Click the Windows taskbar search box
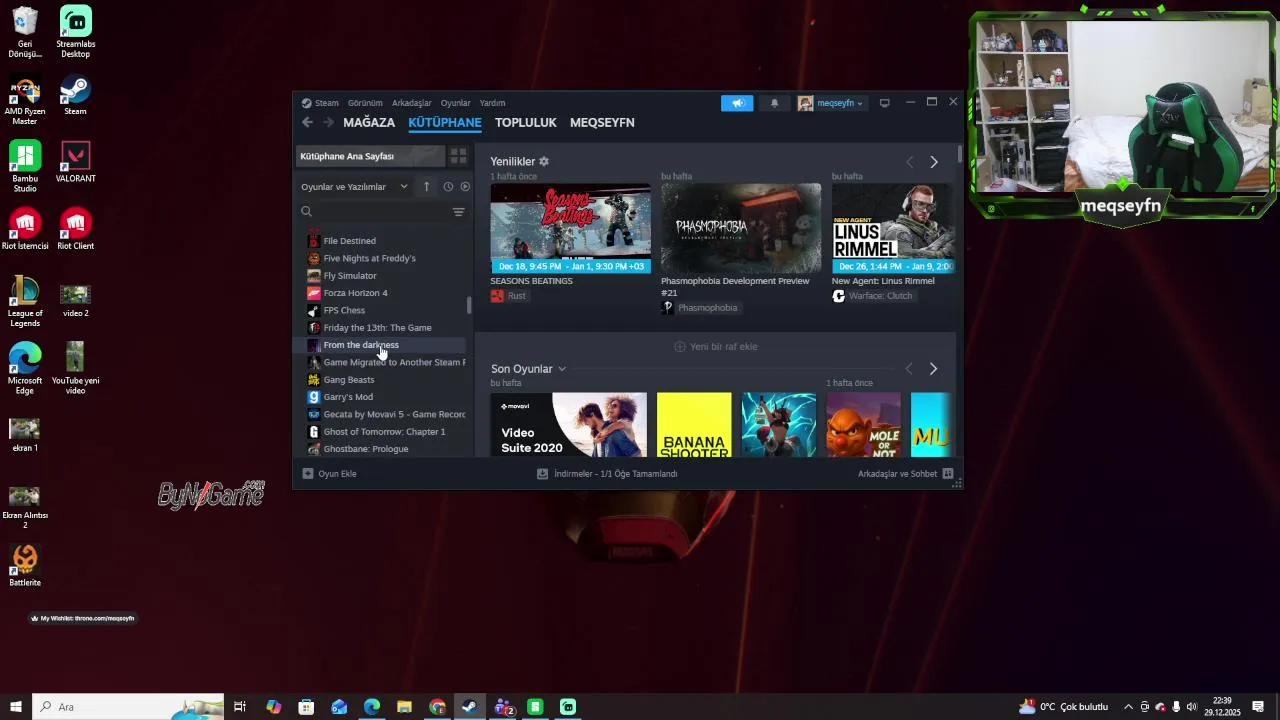The width and height of the screenshot is (1280, 720). tap(128, 707)
